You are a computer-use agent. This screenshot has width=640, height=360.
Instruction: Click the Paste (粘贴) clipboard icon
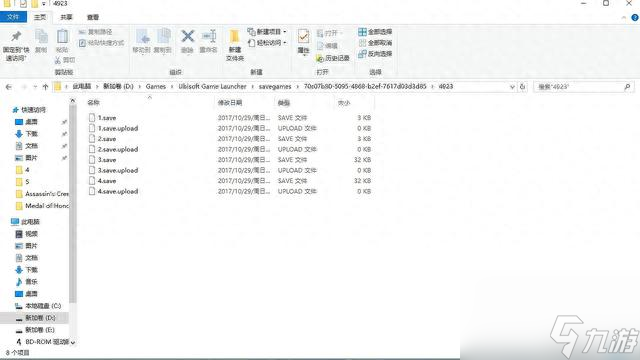[62, 37]
